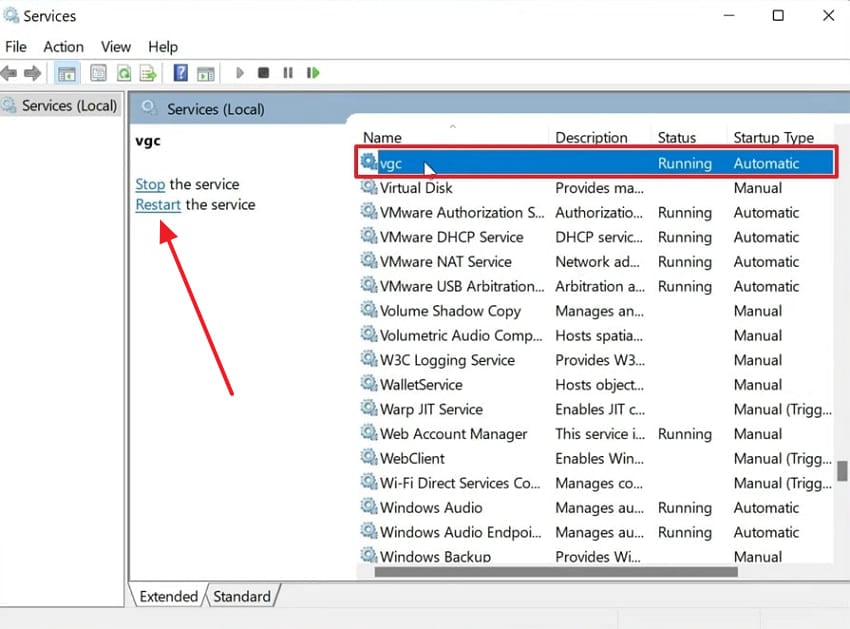This screenshot has width=850, height=629.
Task: Toggle Show/Hide Console Tree toolbar icon
Action: pos(67,73)
